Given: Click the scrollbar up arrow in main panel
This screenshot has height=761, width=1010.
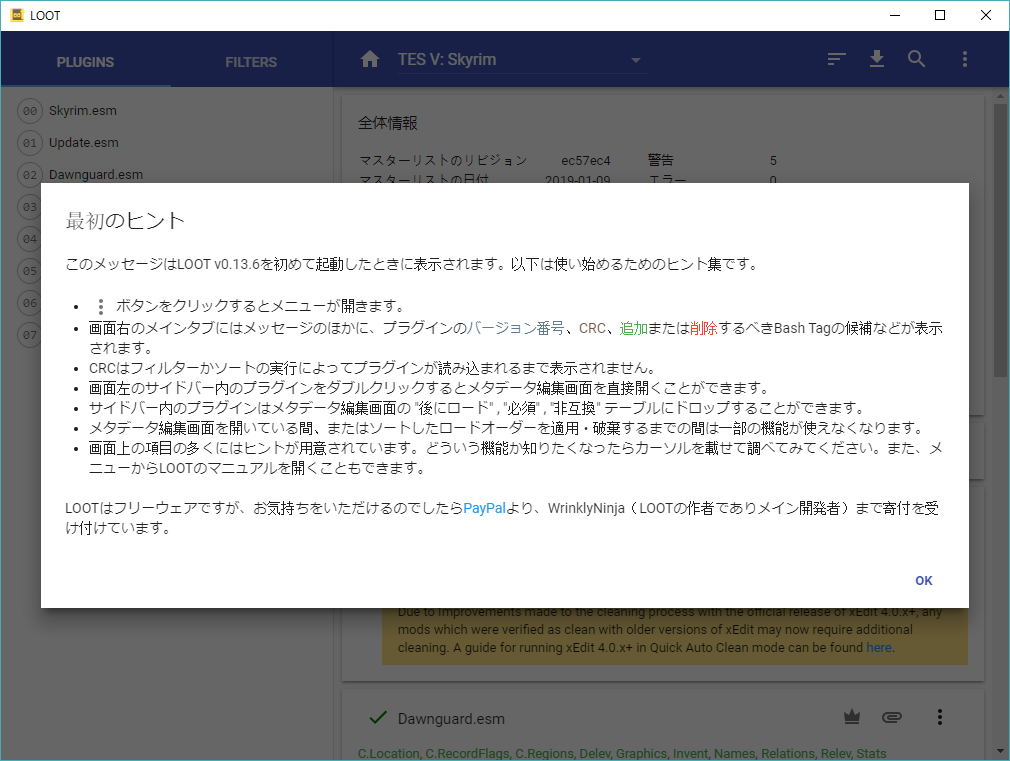Looking at the screenshot, I should [x=1000, y=97].
